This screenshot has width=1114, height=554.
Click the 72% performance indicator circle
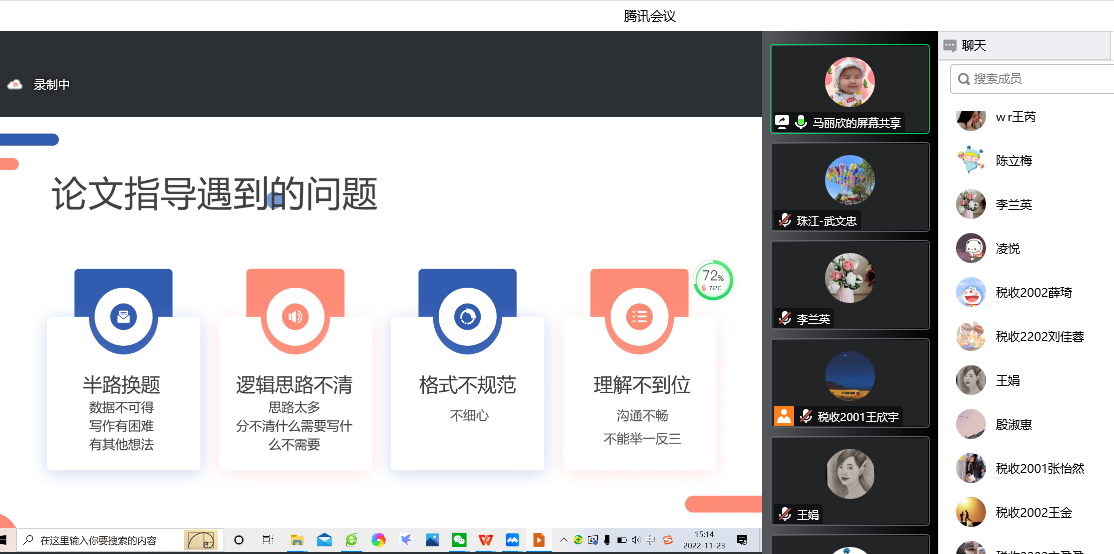click(714, 280)
